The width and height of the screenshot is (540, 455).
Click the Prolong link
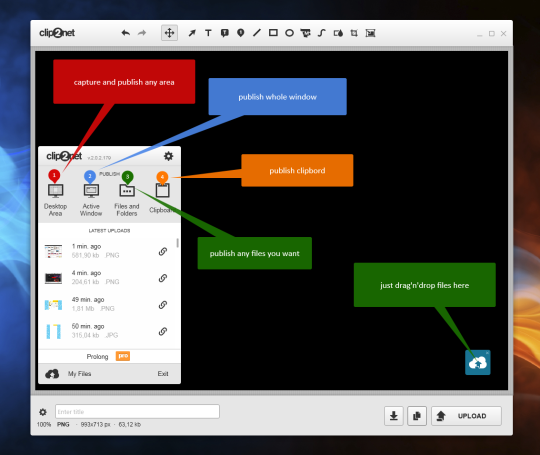click(x=97, y=356)
